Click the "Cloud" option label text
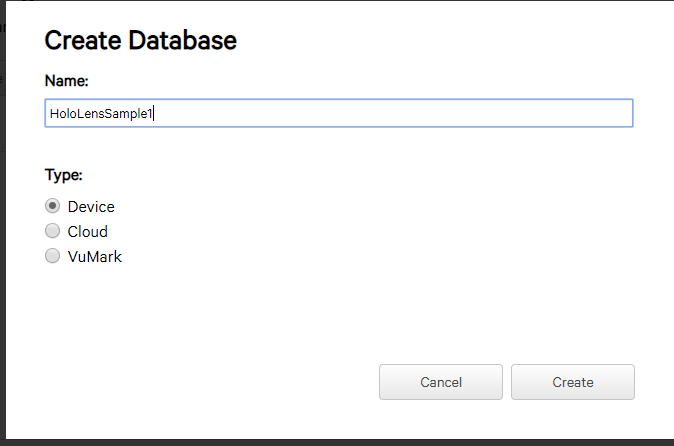Image resolution: width=674 pixels, height=446 pixels. (x=87, y=232)
